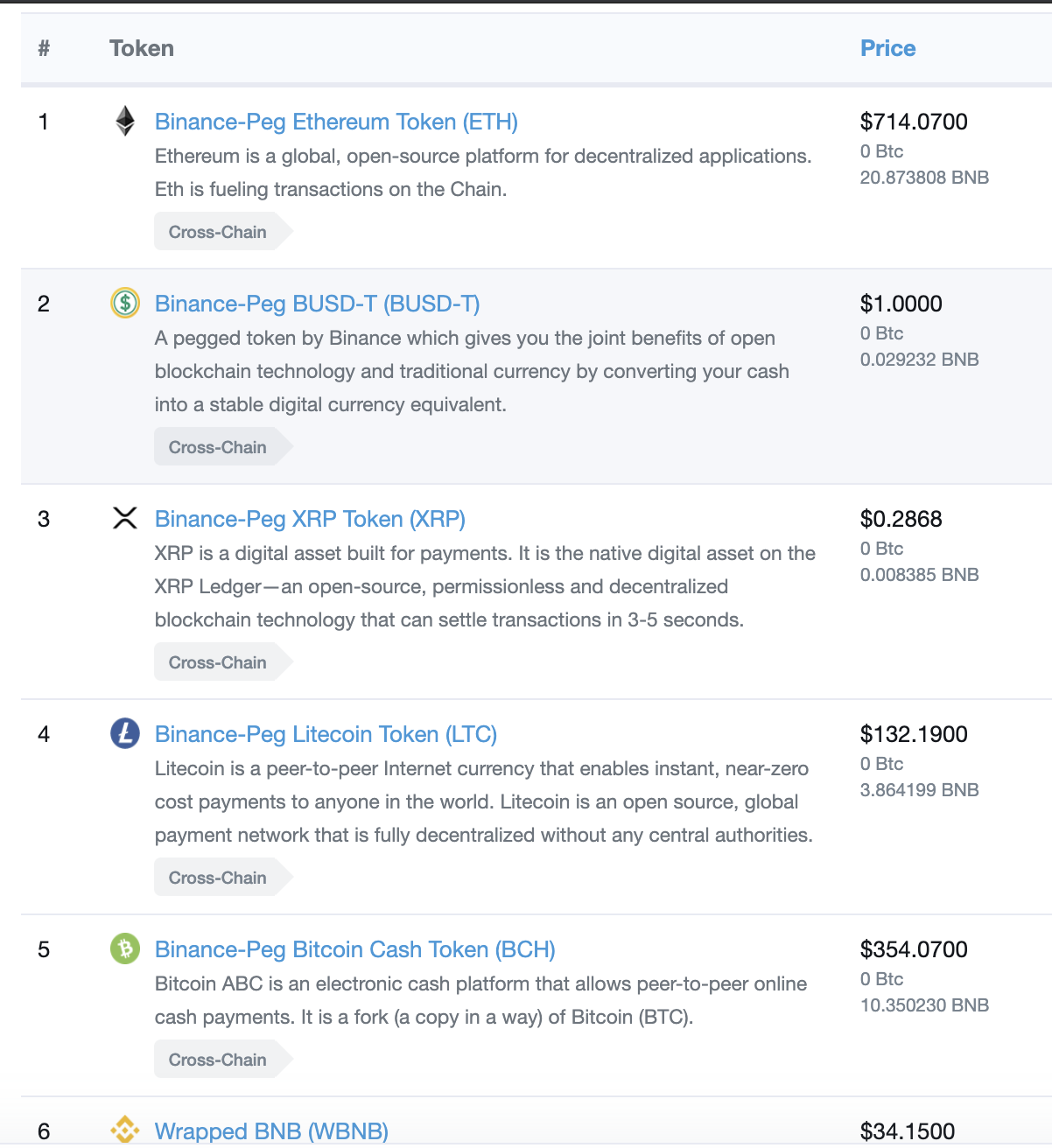The image size is (1052, 1148).
Task: Click the Token column header
Action: [142, 48]
